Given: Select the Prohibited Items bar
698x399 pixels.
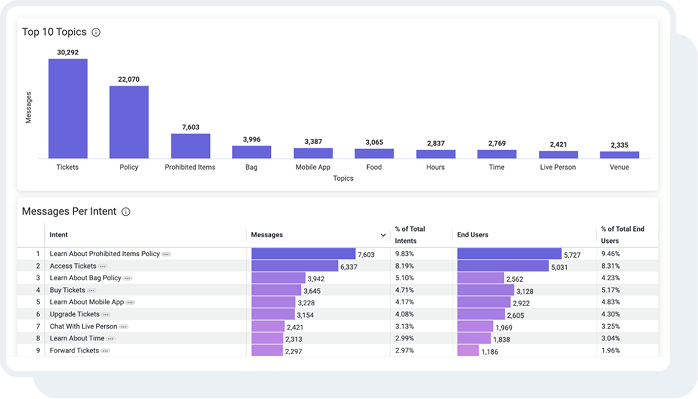Looking at the screenshot, I should coord(191,146).
